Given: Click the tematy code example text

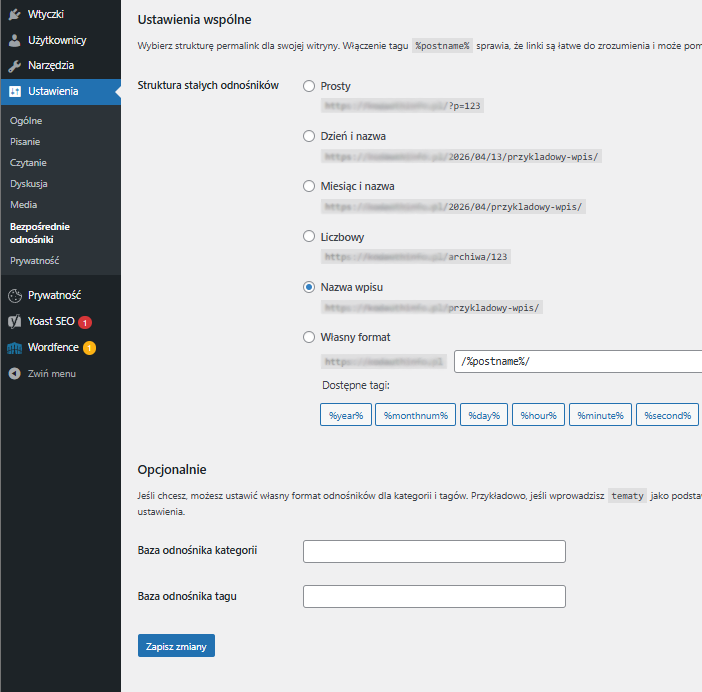Looking at the screenshot, I should pos(627,496).
